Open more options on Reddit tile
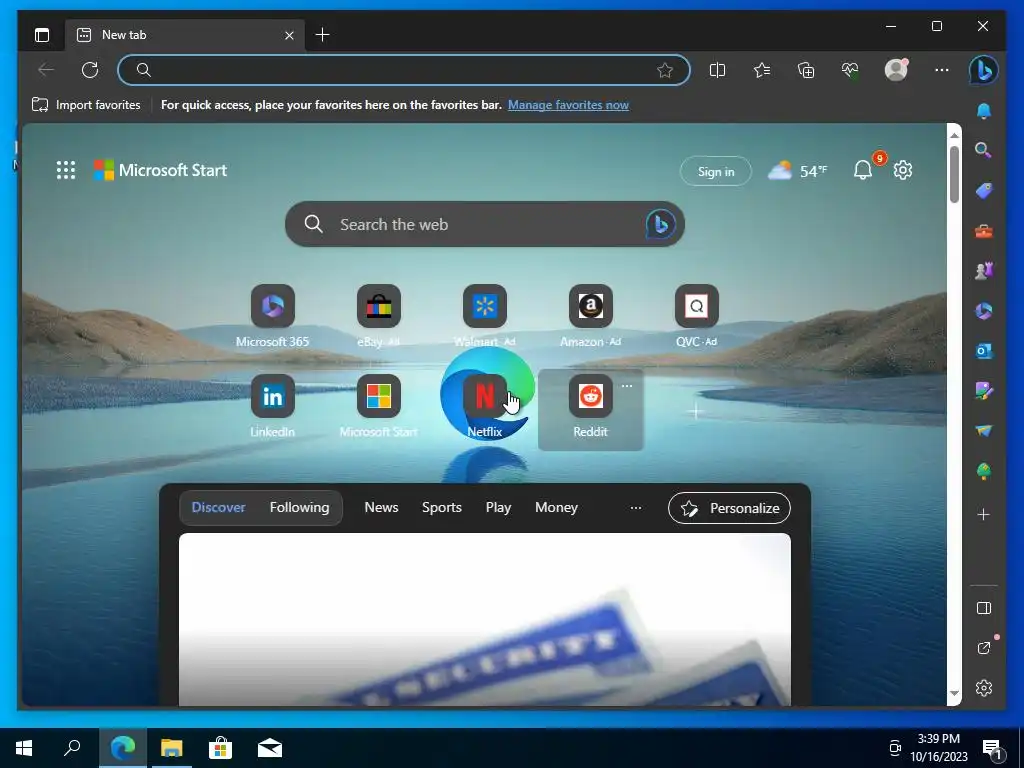The width and height of the screenshot is (1024, 768). point(627,386)
